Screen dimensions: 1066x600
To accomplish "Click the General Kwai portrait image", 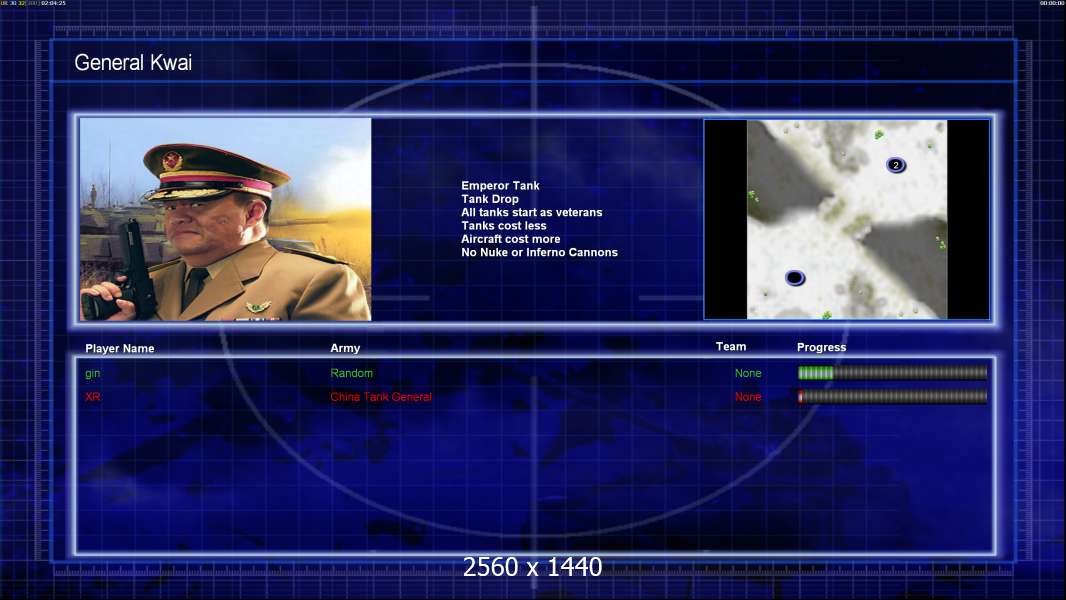I will (226, 219).
